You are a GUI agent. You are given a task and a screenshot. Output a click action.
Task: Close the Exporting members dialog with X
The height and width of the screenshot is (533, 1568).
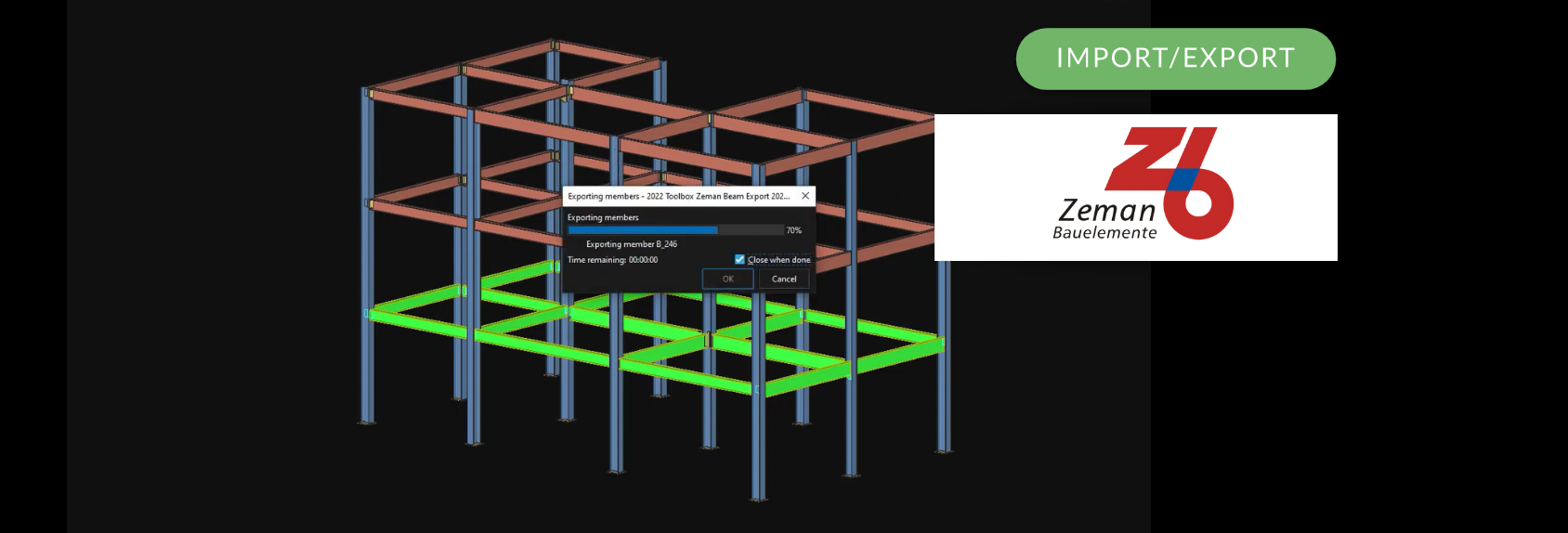805,196
